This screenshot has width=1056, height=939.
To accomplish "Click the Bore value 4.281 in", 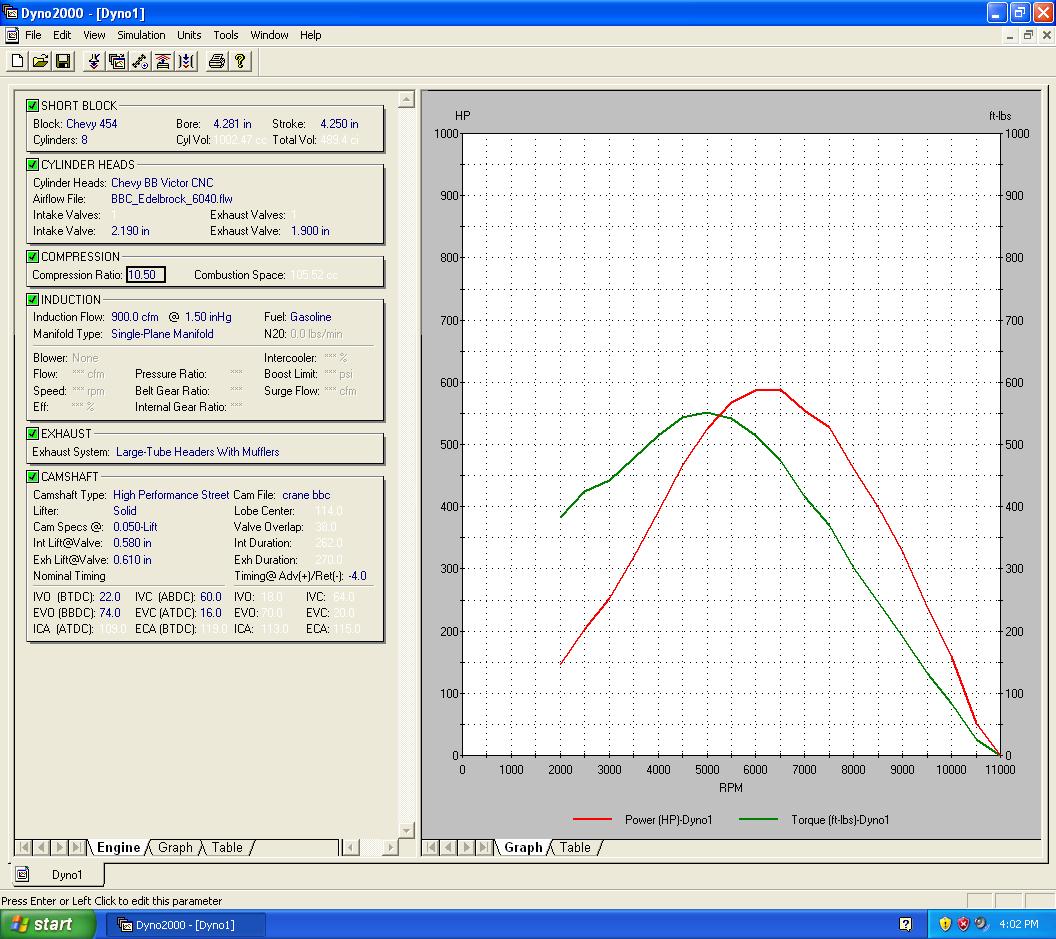I will pyautogui.click(x=232, y=124).
